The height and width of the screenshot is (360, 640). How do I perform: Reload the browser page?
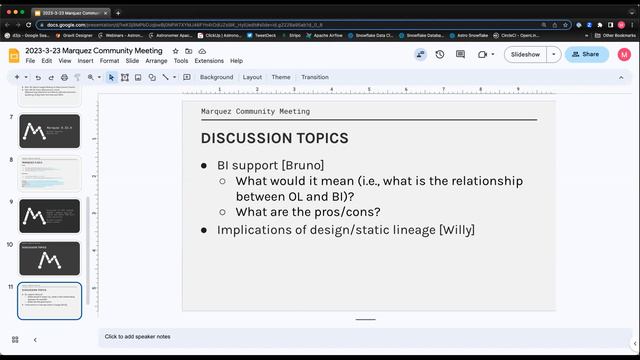click(x=28, y=25)
